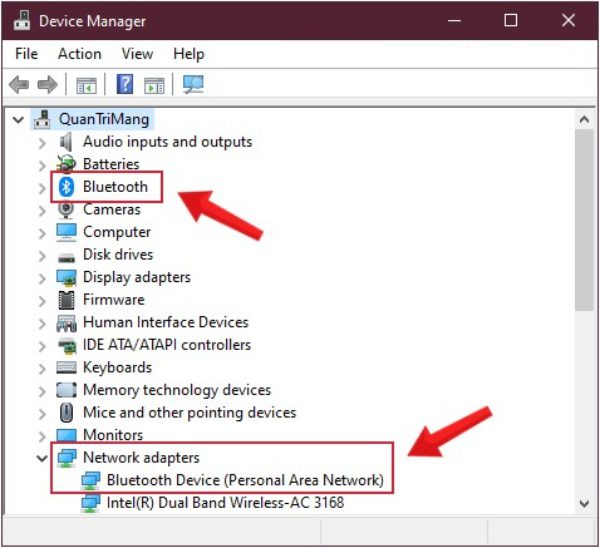Expand the Display adapters node
The image size is (600, 548).
(42, 278)
